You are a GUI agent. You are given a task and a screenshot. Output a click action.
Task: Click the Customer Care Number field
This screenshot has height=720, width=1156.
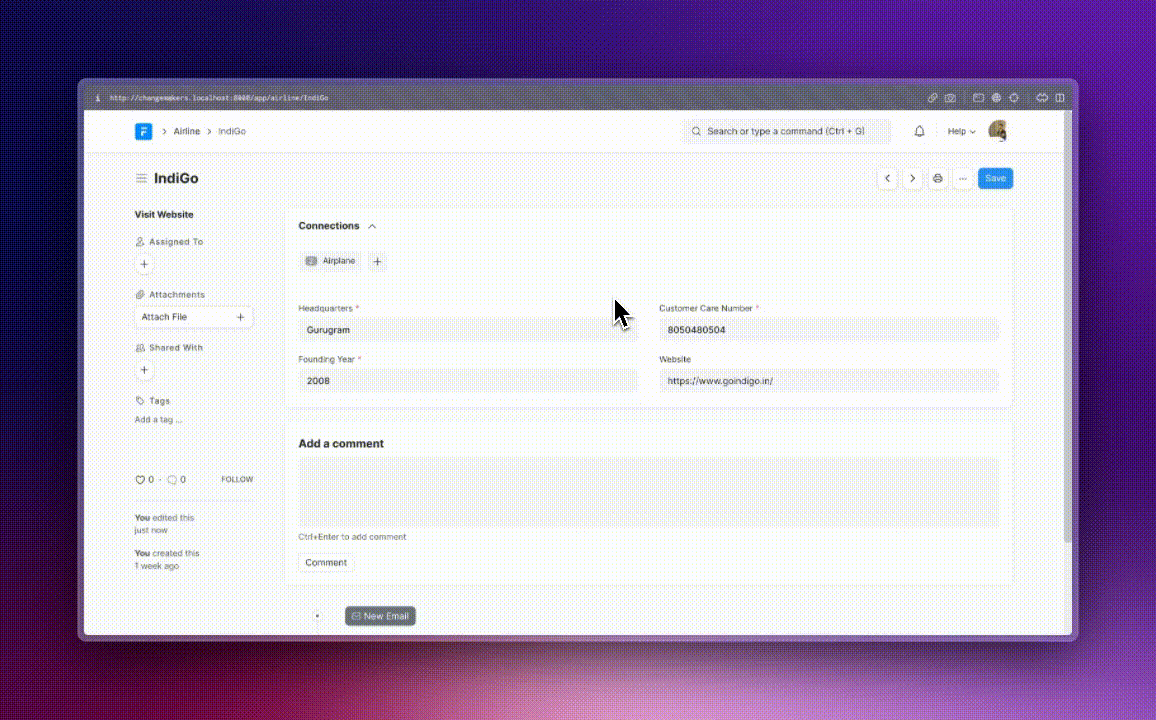(829, 330)
